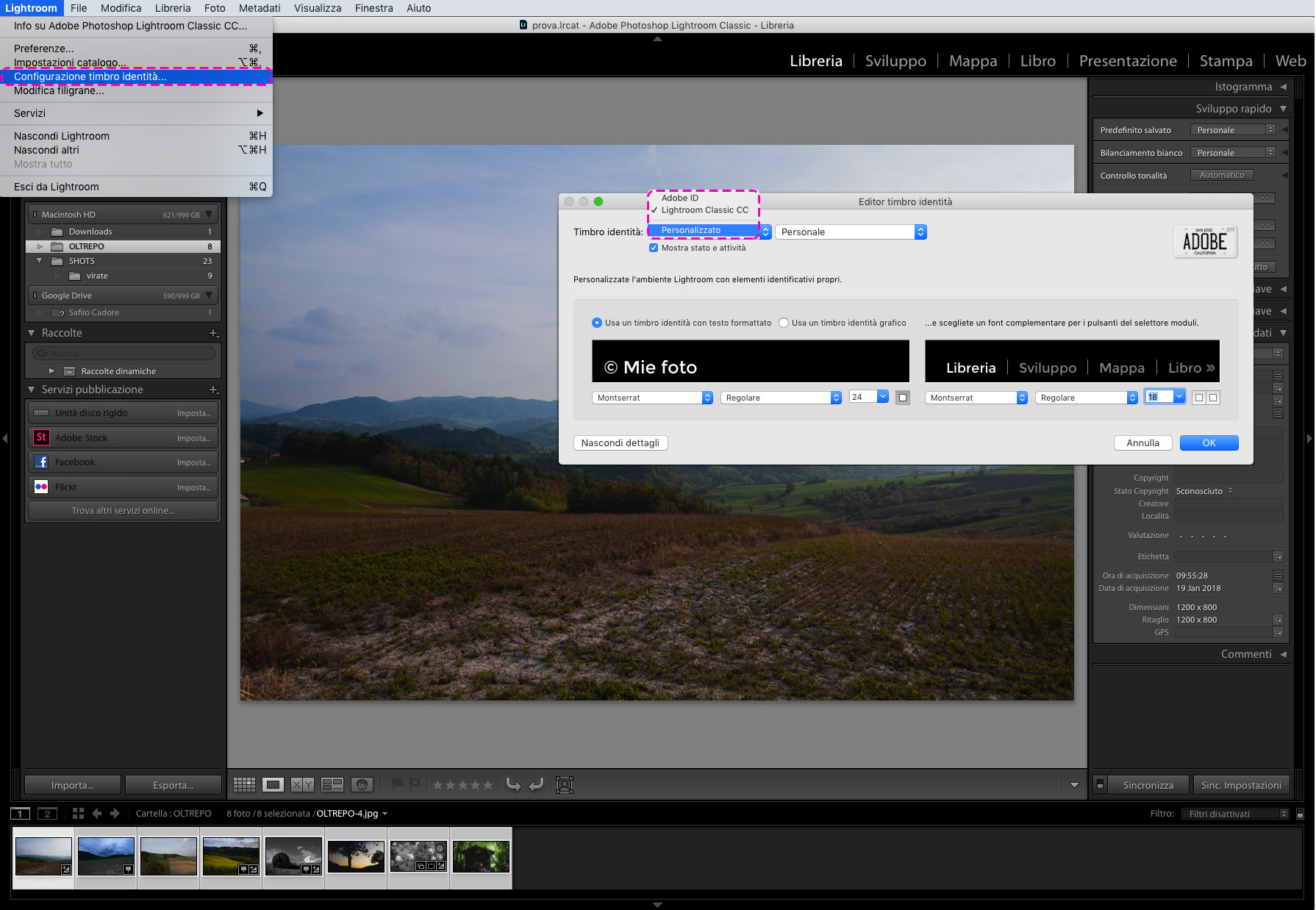
Task: Rotate photo clockwise arrow icon
Action: tap(537, 785)
